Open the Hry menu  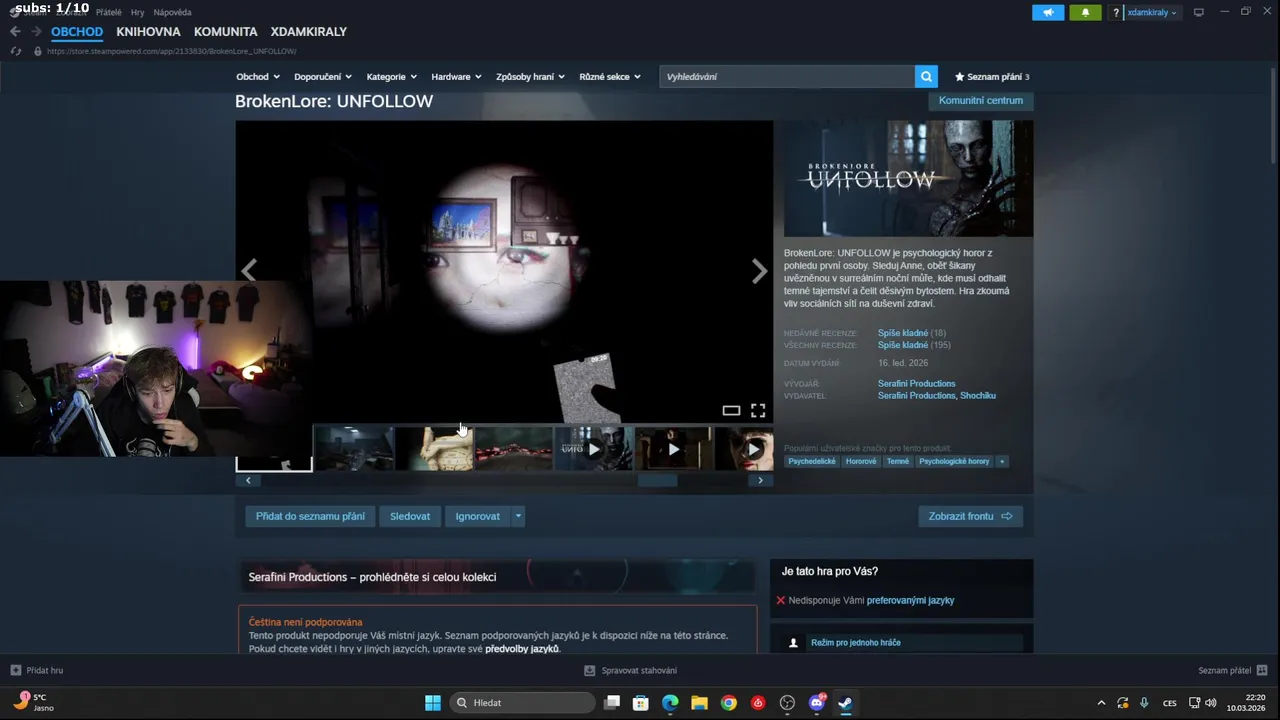point(137,12)
